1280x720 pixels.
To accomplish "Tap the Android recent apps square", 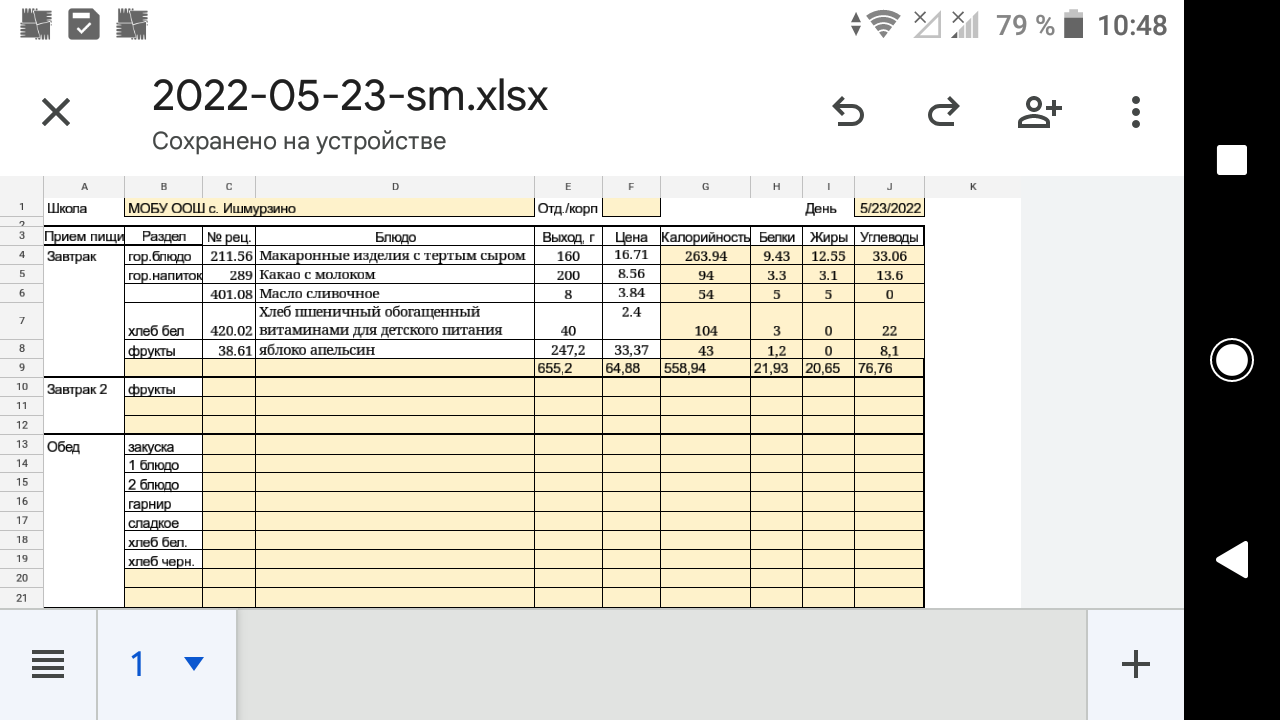I will (x=1231, y=160).
